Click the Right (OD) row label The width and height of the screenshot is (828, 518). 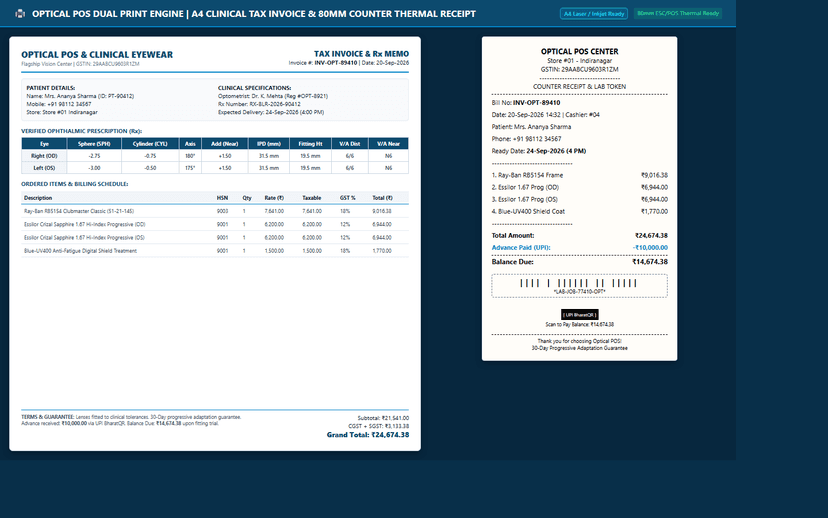click(44, 156)
